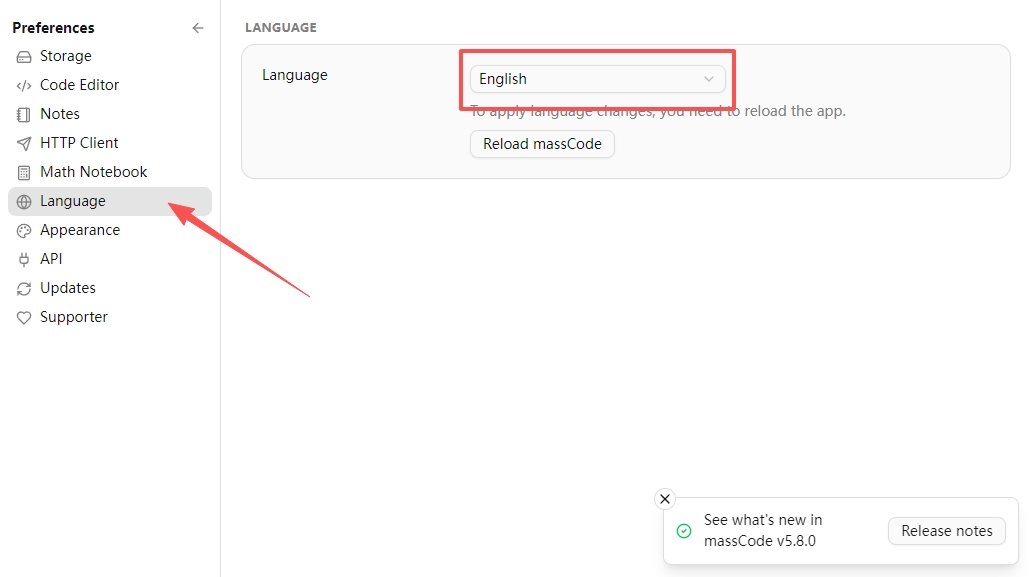
Task: Click the API plug icon
Action: (x=24, y=260)
